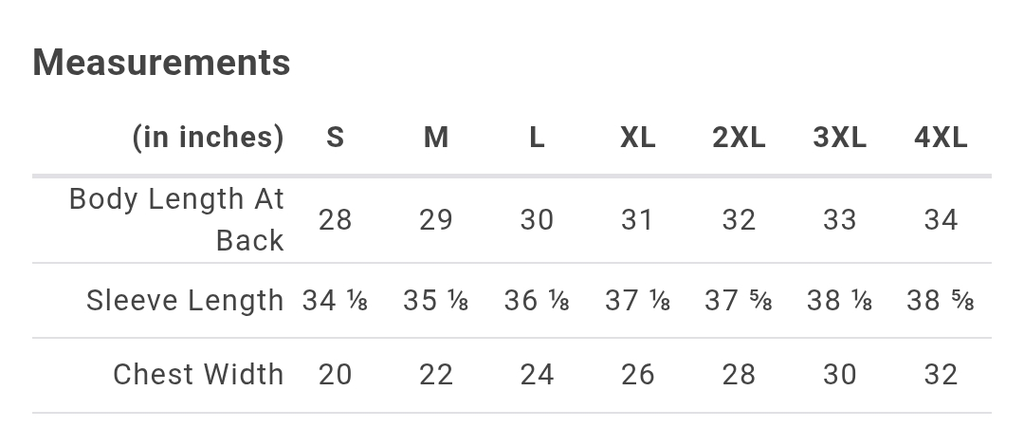Click sleeve length 38 ⅛ for size 3XL
Viewport: 1024px width, 428px height.
coord(840,300)
